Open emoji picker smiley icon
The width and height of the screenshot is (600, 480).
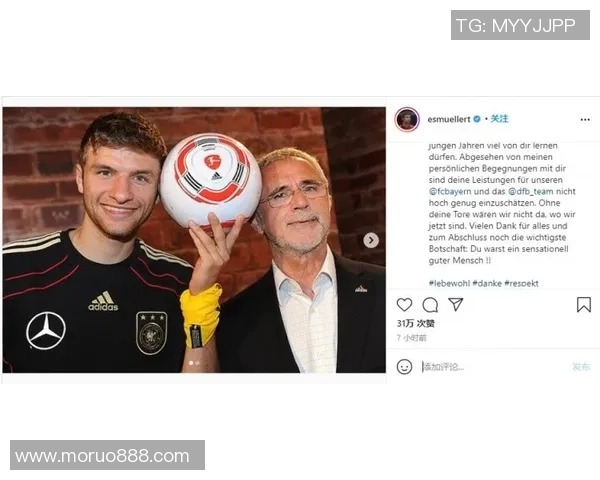click(x=404, y=367)
